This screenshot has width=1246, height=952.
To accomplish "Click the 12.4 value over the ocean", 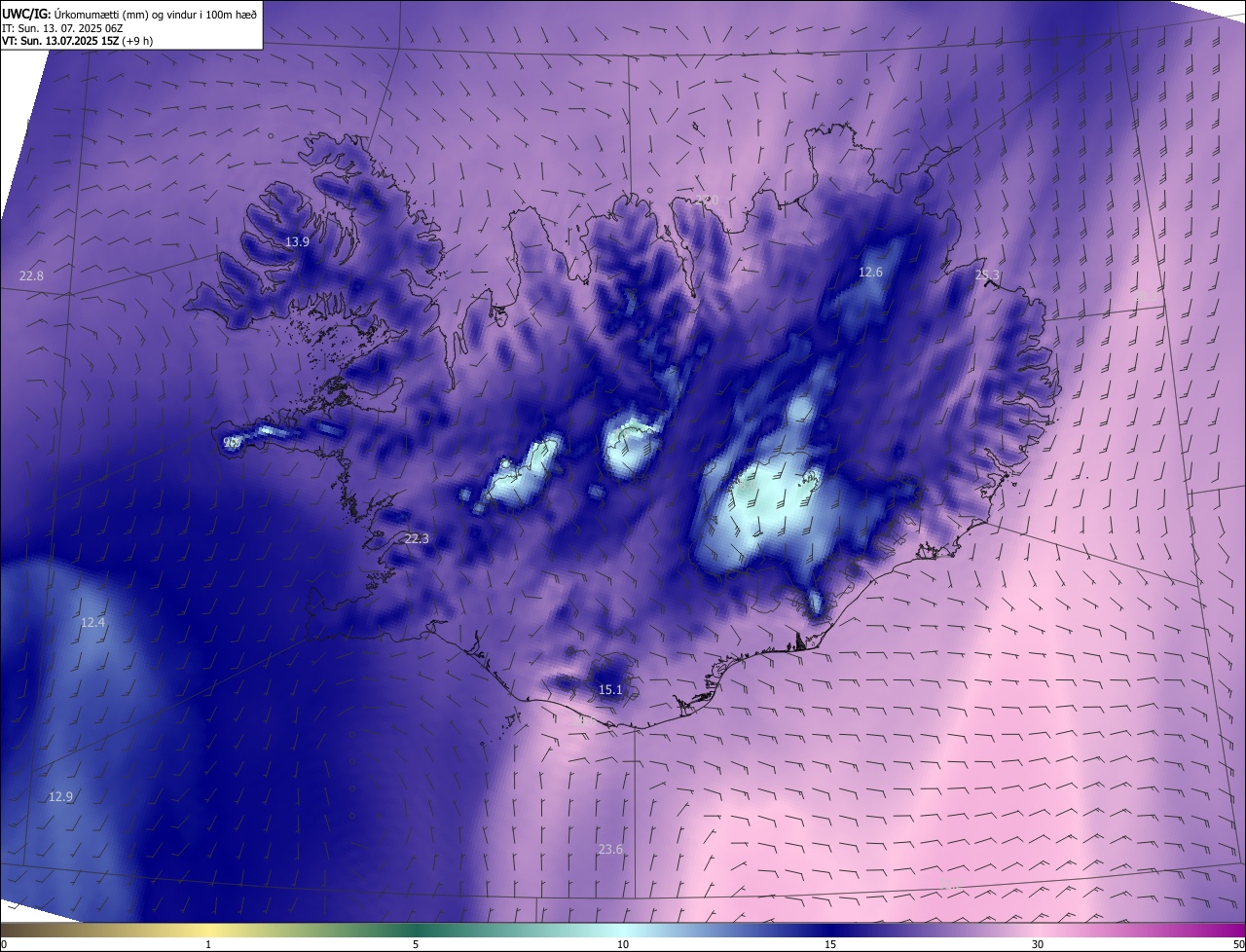I will (x=92, y=622).
